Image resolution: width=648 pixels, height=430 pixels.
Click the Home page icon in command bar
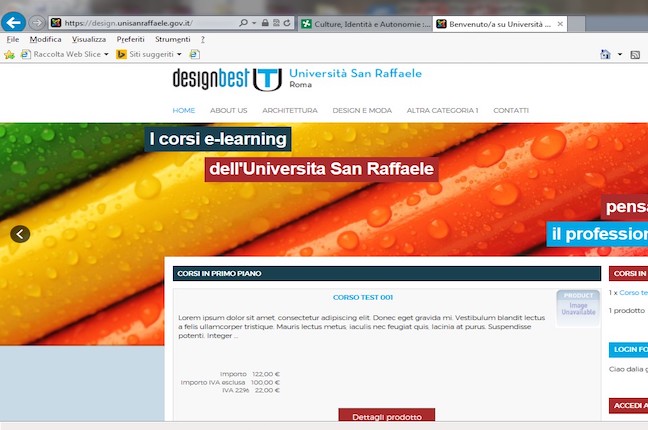[605, 54]
